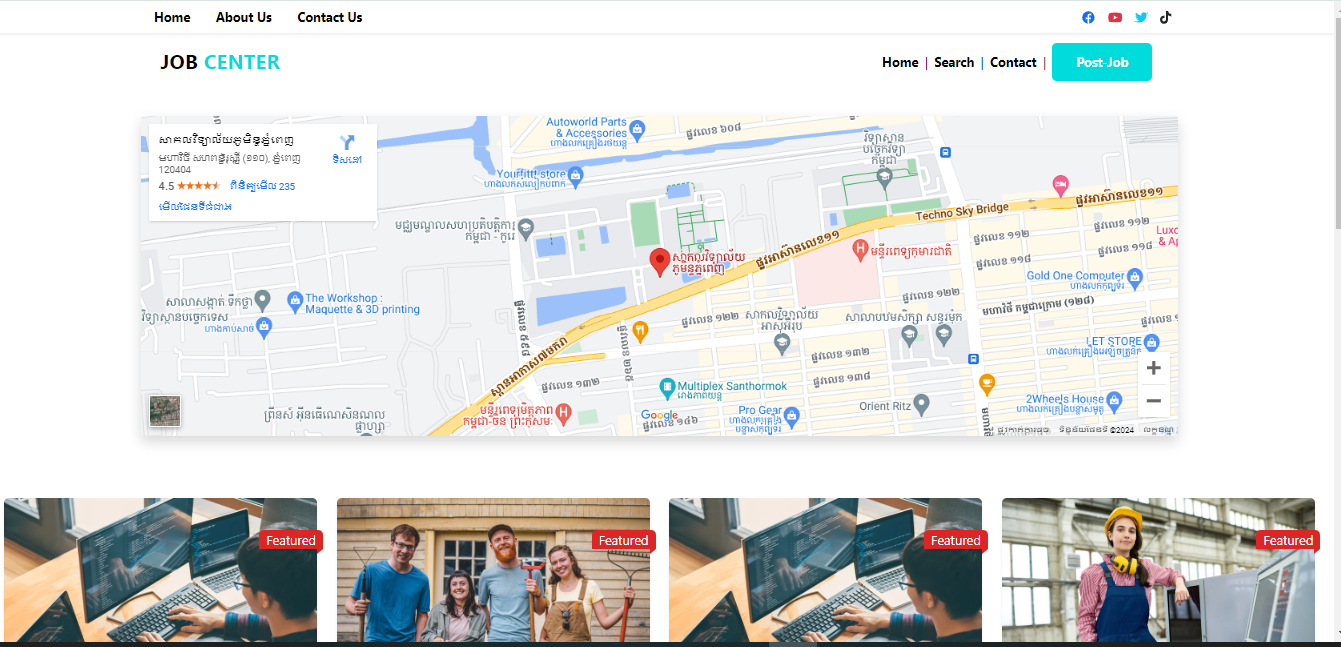Click the map directions arrow icon
1341x647 pixels.
click(347, 143)
